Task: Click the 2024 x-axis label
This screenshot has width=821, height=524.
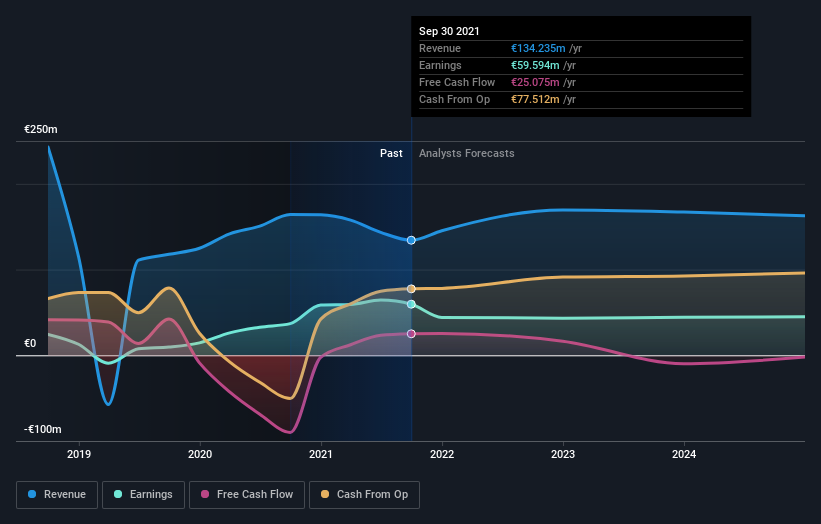Action: click(x=684, y=454)
